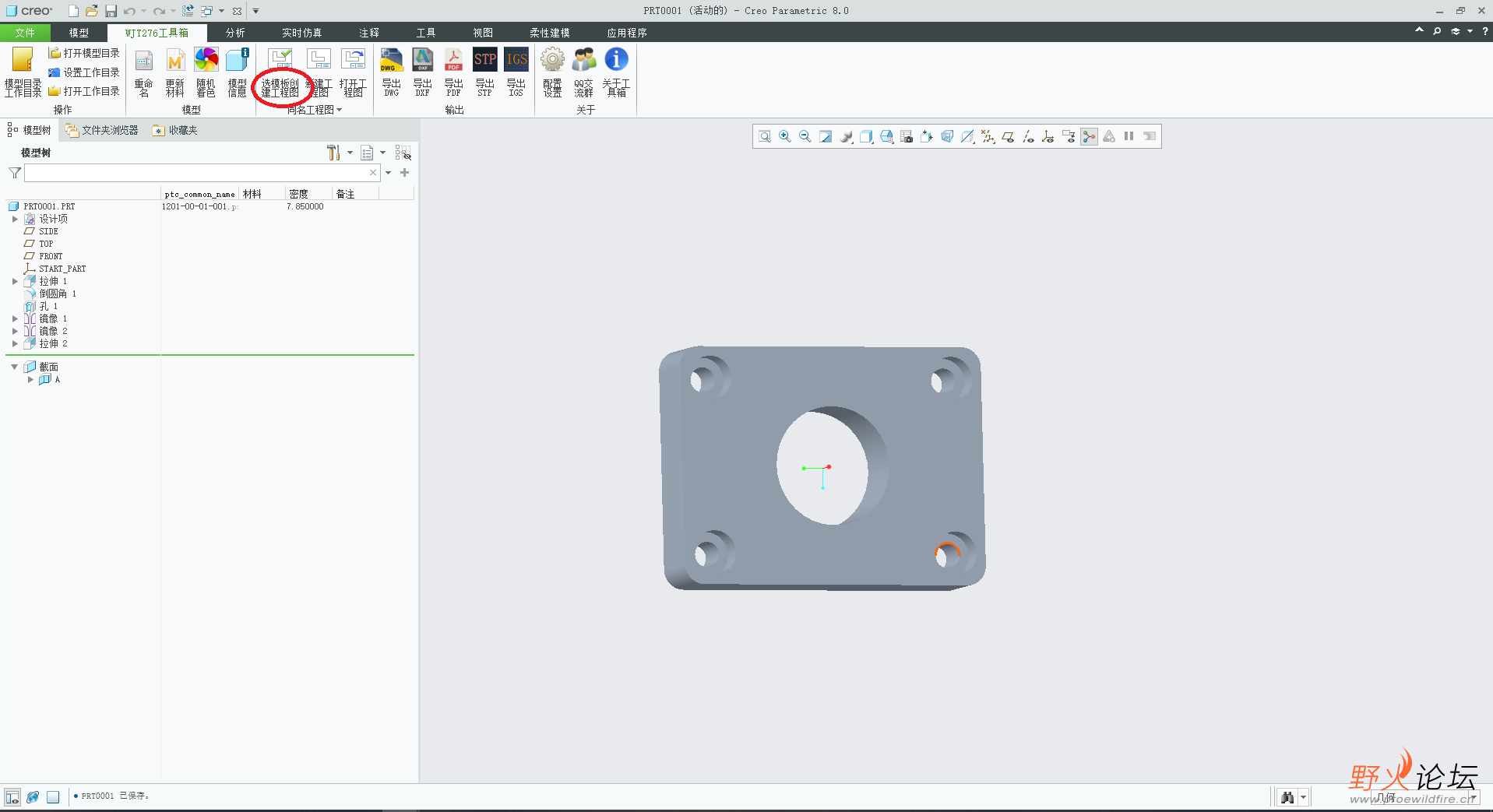Open the 文件 menu tab
The width and height of the screenshot is (1493, 812).
pos(25,33)
